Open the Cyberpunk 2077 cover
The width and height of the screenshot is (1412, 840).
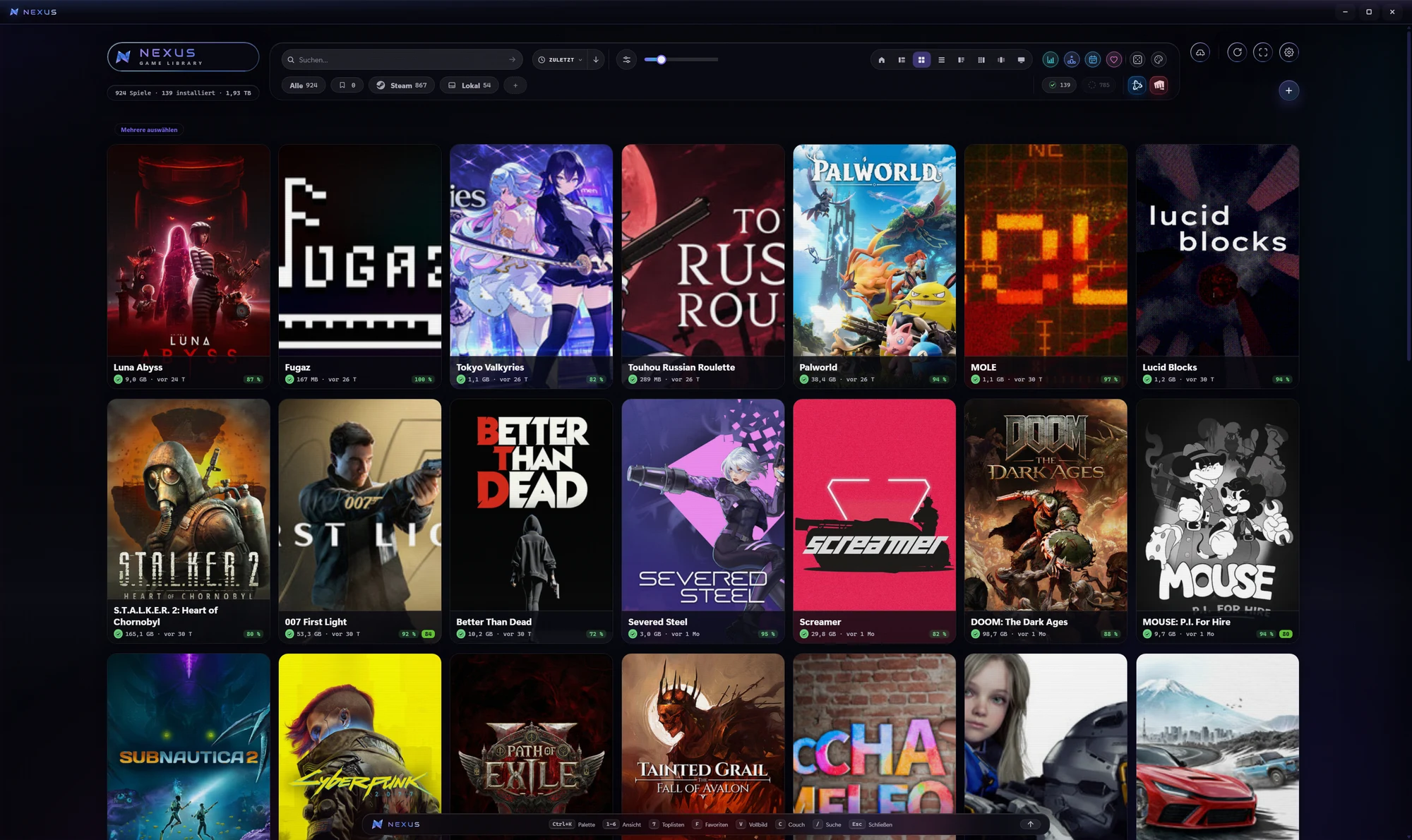[x=360, y=747]
